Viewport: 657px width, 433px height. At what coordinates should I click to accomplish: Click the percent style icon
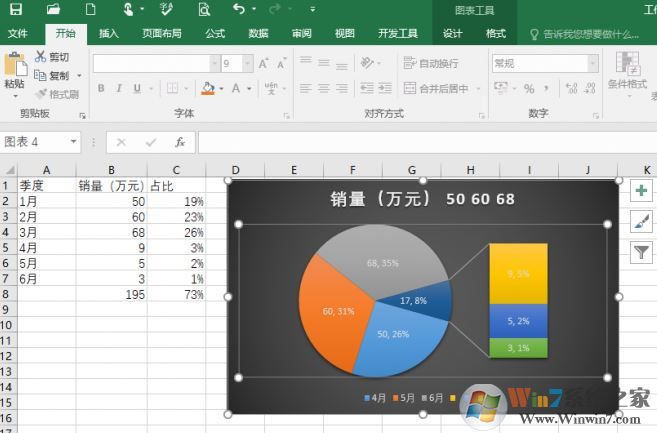tap(529, 88)
